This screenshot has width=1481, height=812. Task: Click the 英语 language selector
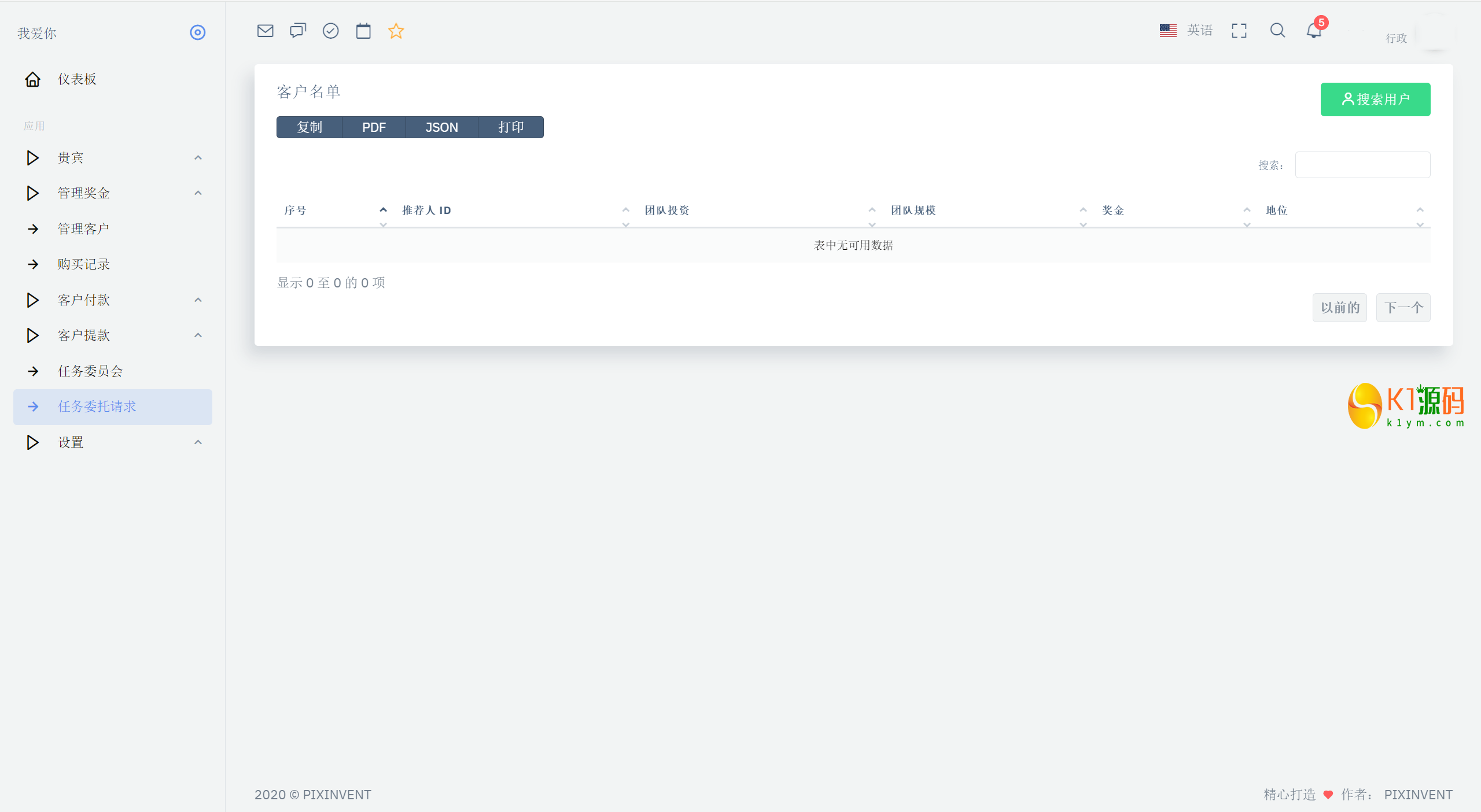[x=1200, y=30]
